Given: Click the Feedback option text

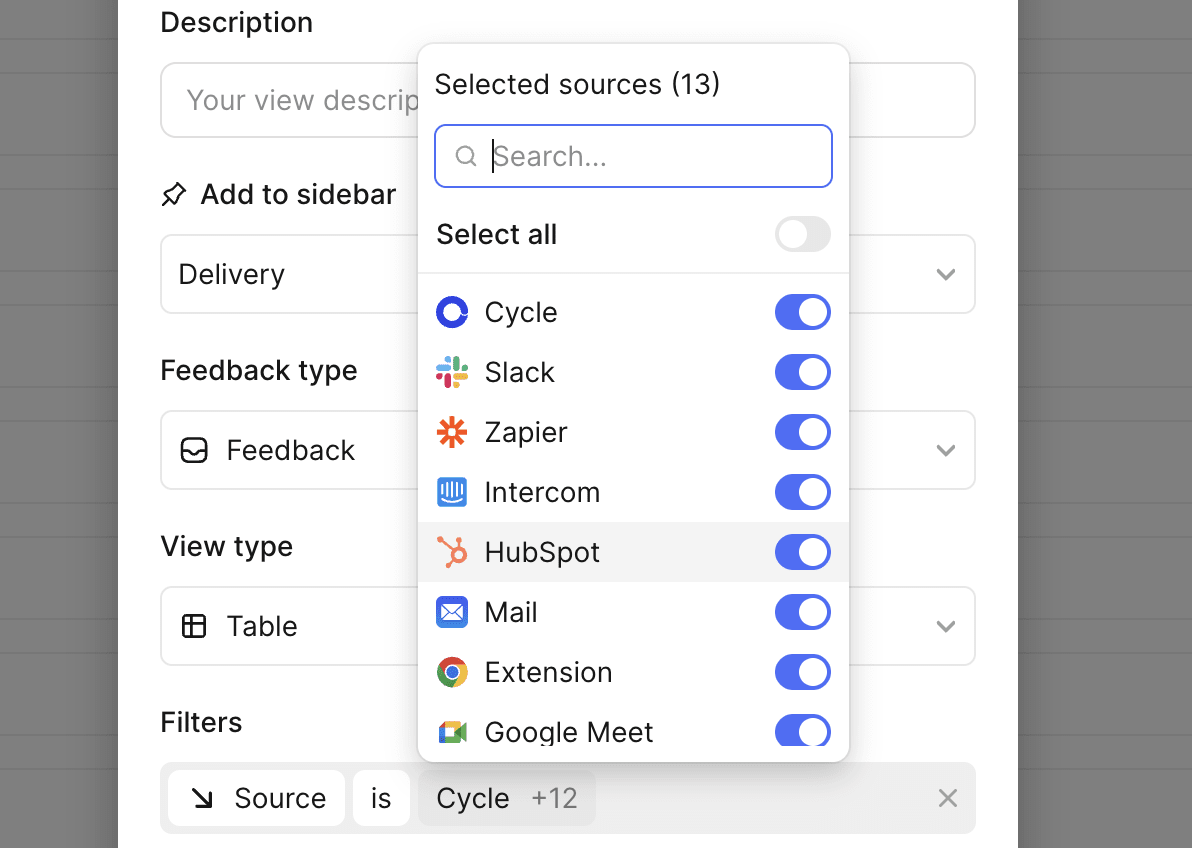Looking at the screenshot, I should tap(290, 450).
